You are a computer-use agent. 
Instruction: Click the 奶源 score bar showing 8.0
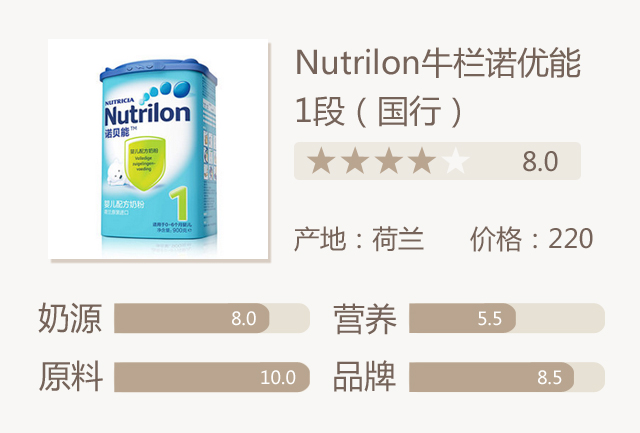(192, 318)
